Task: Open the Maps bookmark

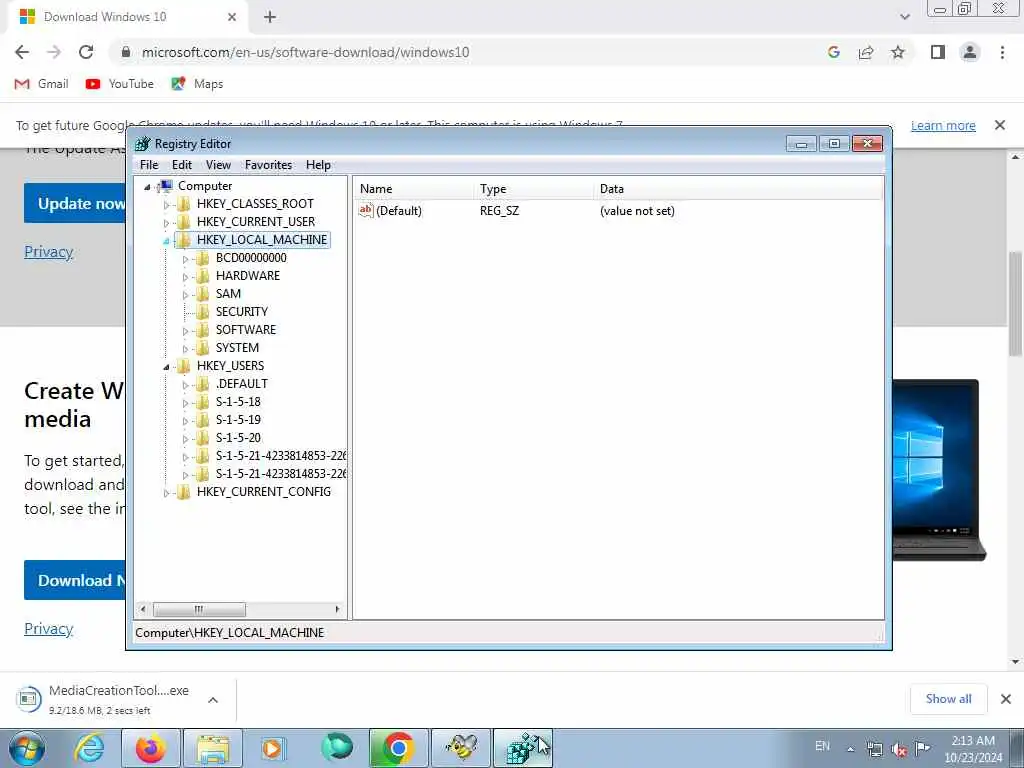Action: click(197, 84)
